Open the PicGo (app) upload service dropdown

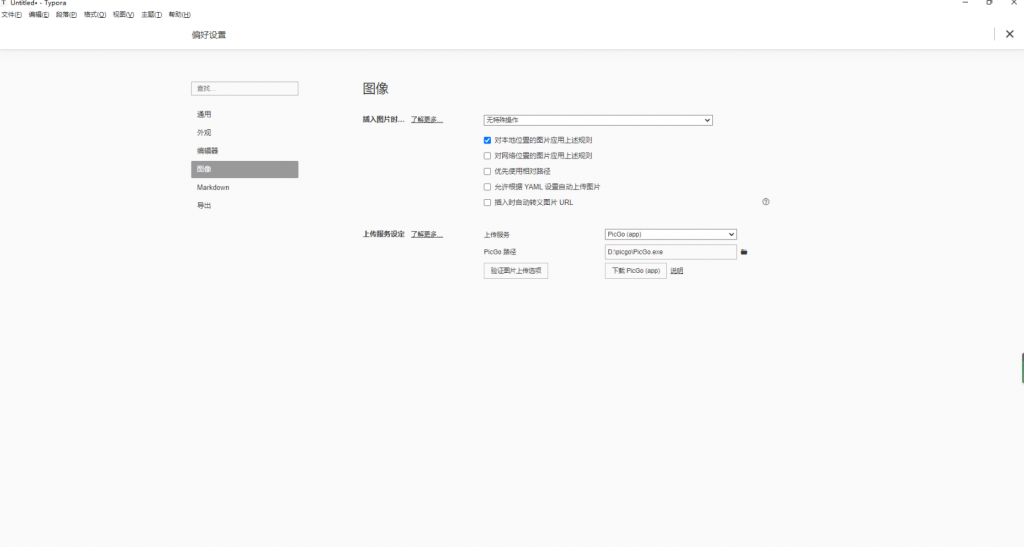(x=671, y=234)
